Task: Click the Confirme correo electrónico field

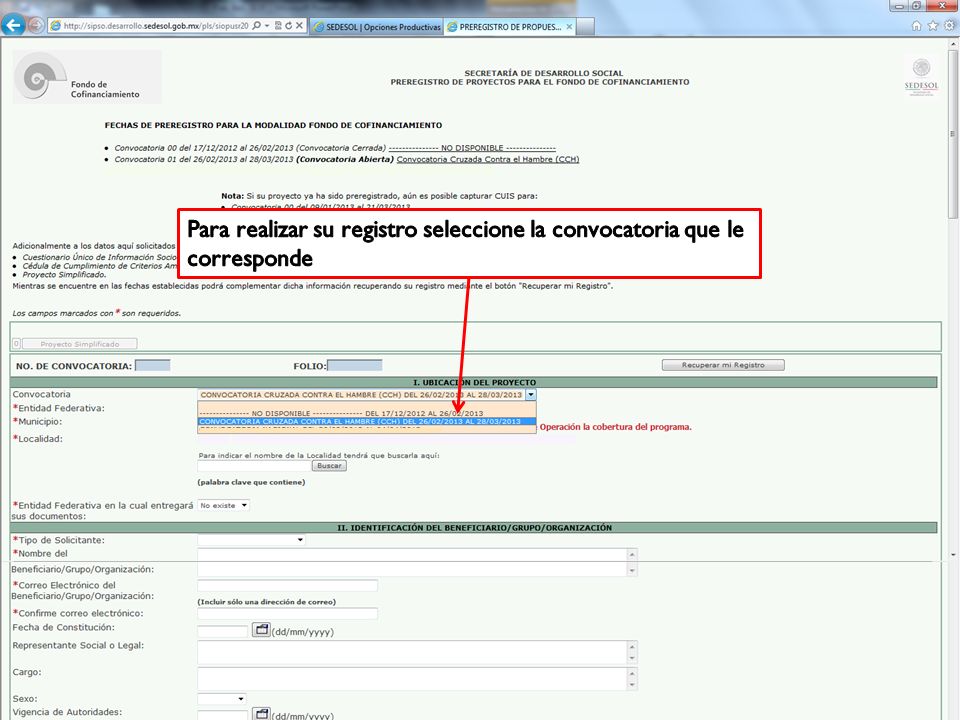Action: [288, 613]
